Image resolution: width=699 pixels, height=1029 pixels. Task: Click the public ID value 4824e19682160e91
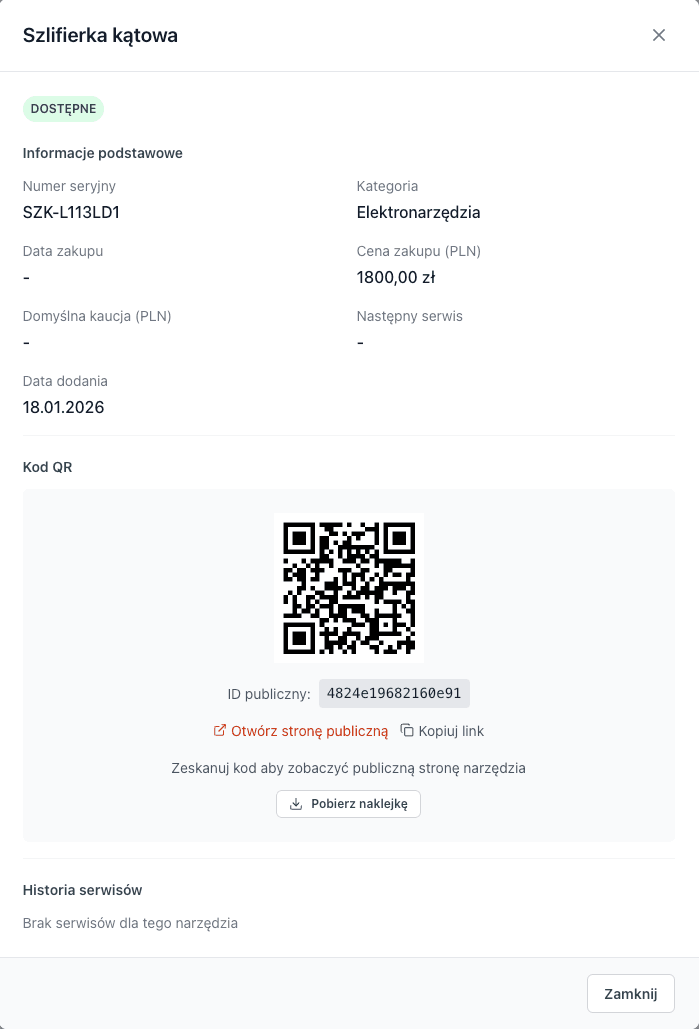coord(394,693)
